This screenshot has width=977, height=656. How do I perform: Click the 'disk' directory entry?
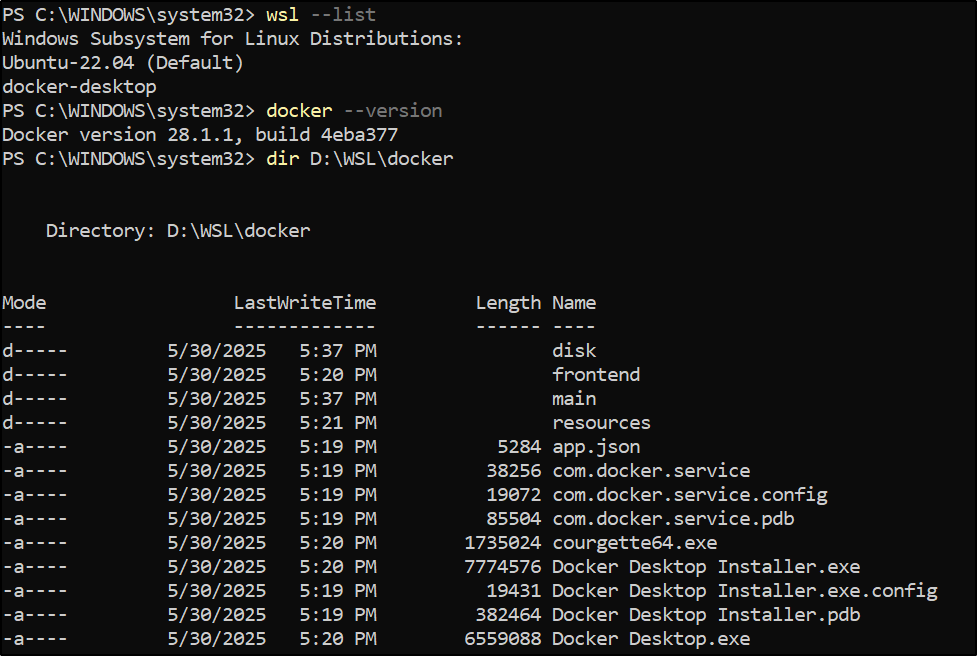pos(574,351)
